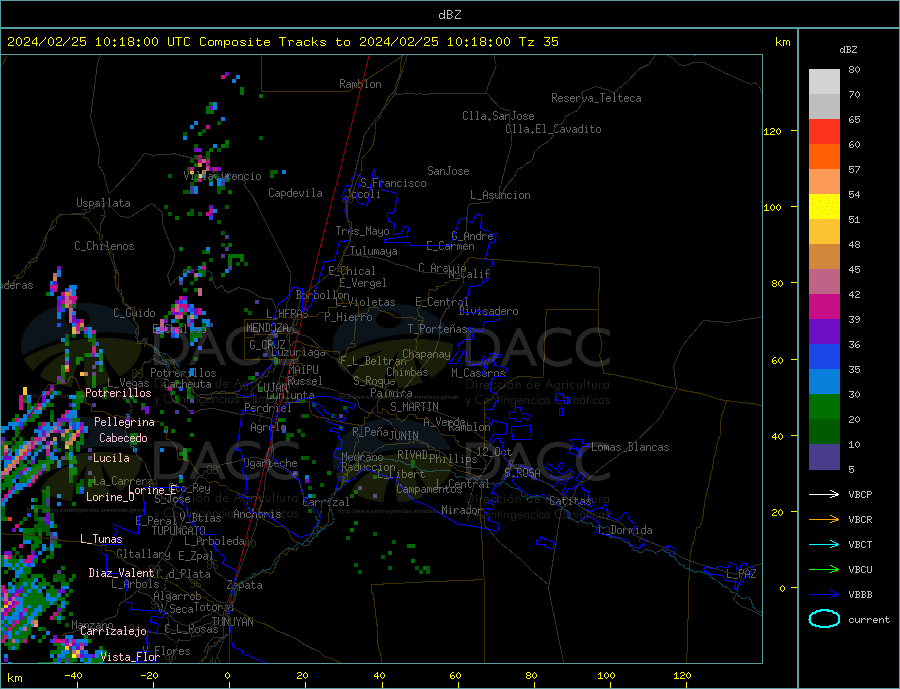Select the green VBCU arrow symbol
This screenshot has width=900, height=689.
(824, 570)
